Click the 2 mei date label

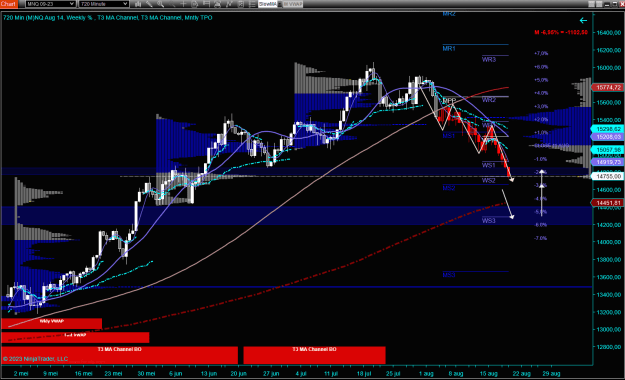21,374
